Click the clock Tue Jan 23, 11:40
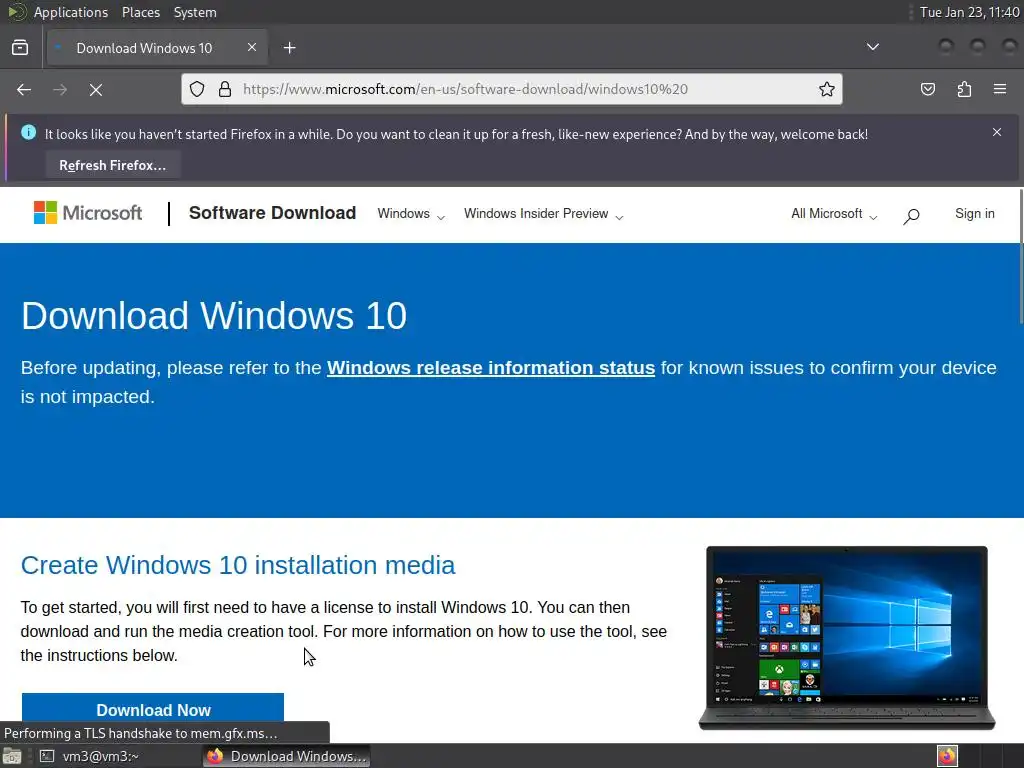Screen dimensions: 1024x768 click(969, 12)
